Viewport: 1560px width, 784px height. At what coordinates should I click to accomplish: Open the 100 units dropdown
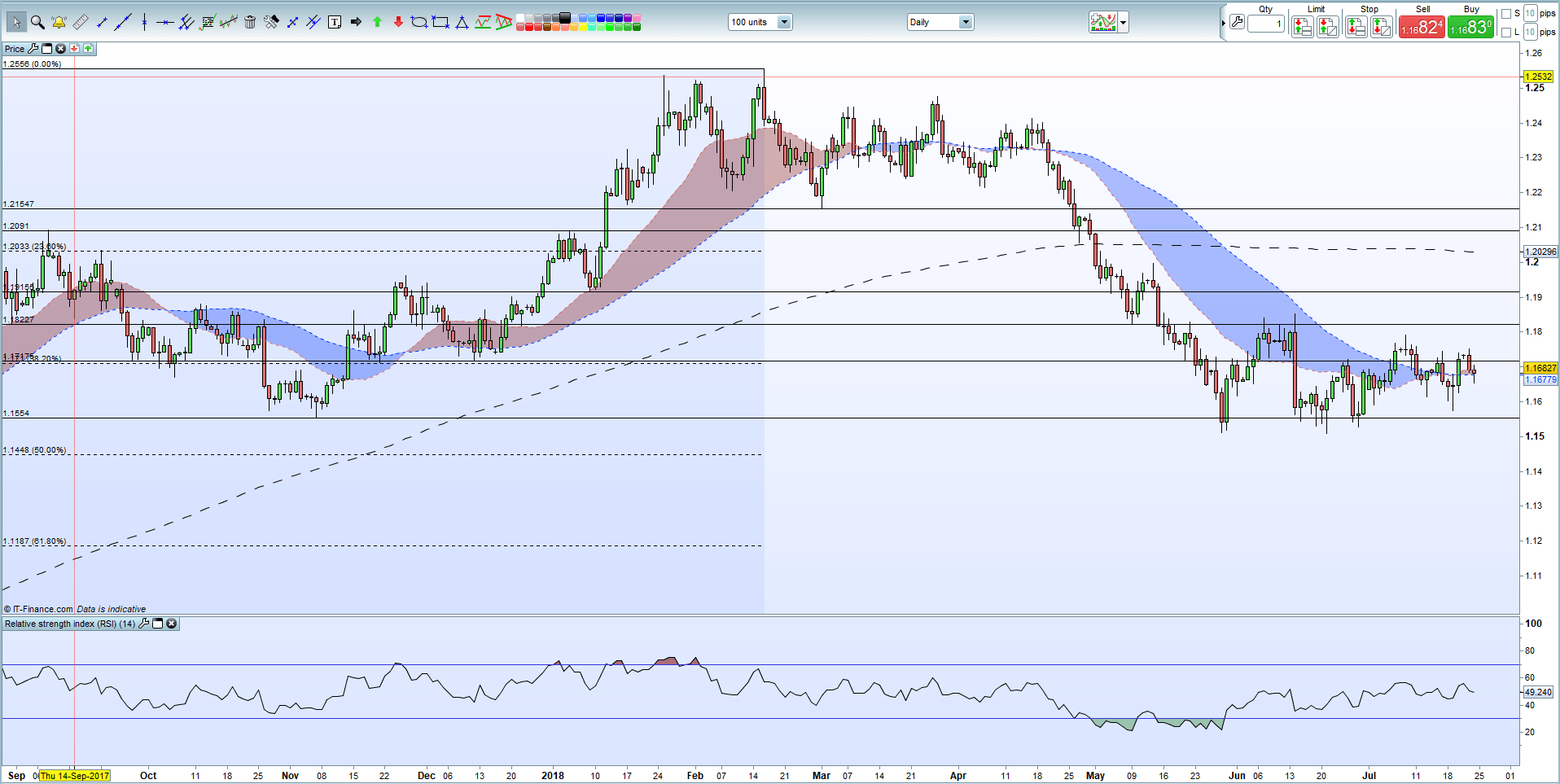coord(760,22)
